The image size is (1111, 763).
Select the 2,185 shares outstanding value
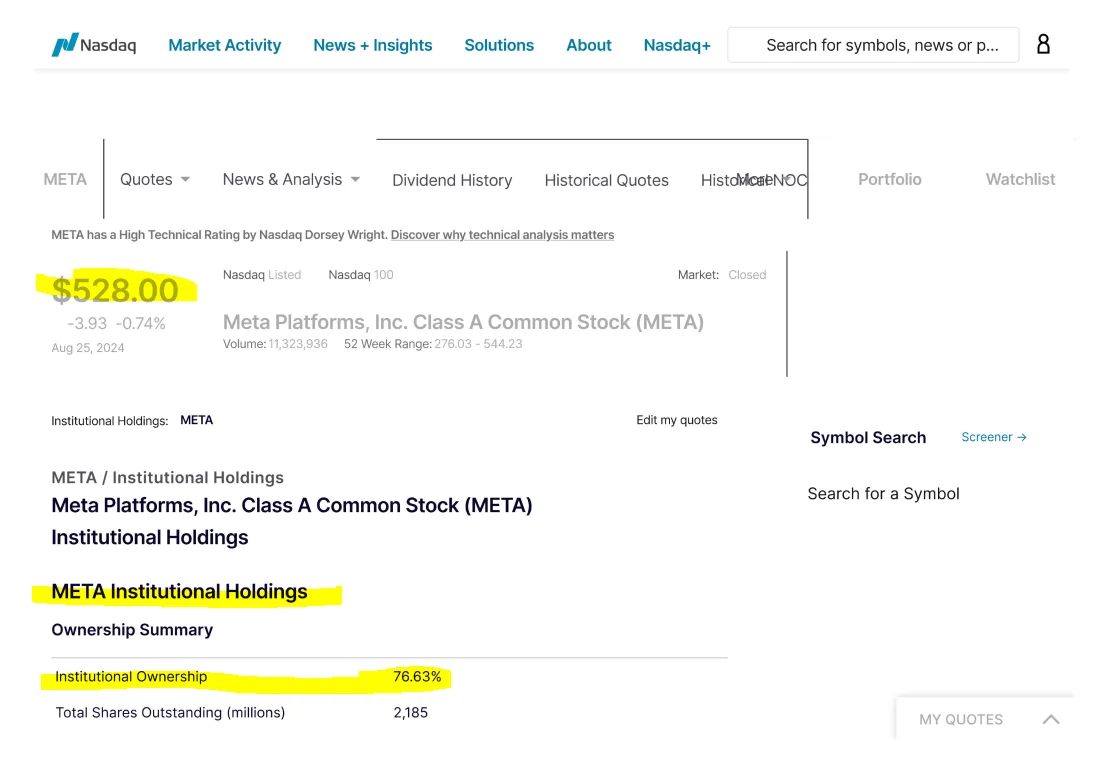click(x=411, y=713)
